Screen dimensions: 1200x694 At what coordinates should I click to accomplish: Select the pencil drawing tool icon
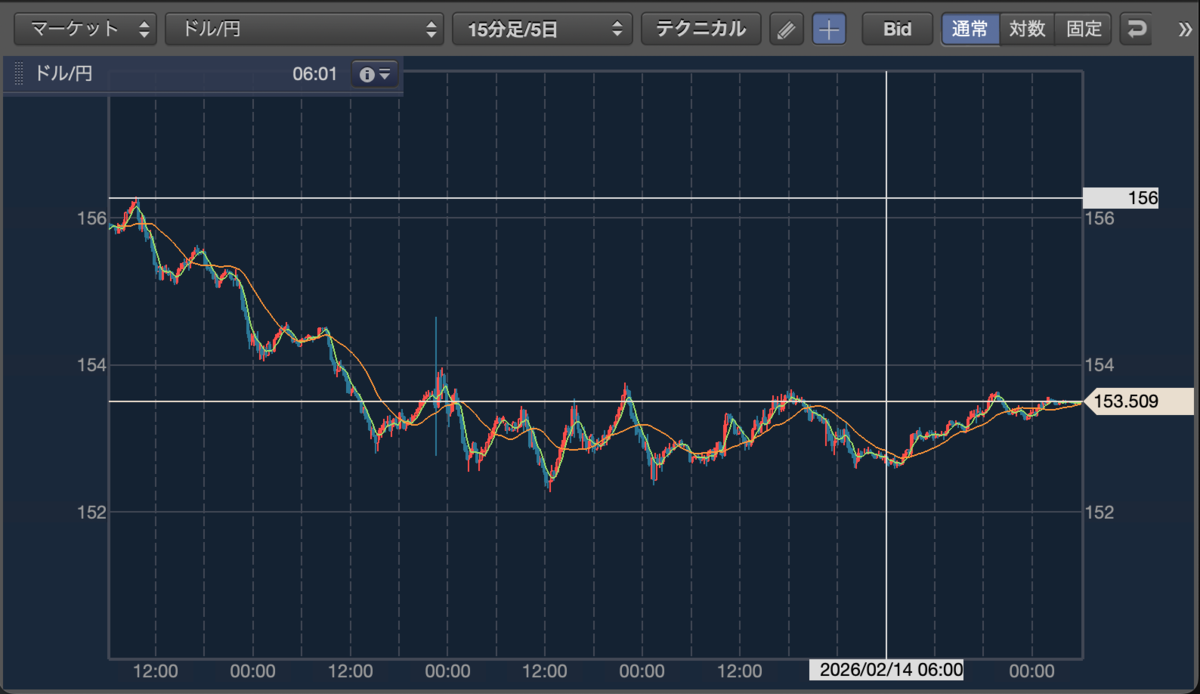coord(787,29)
